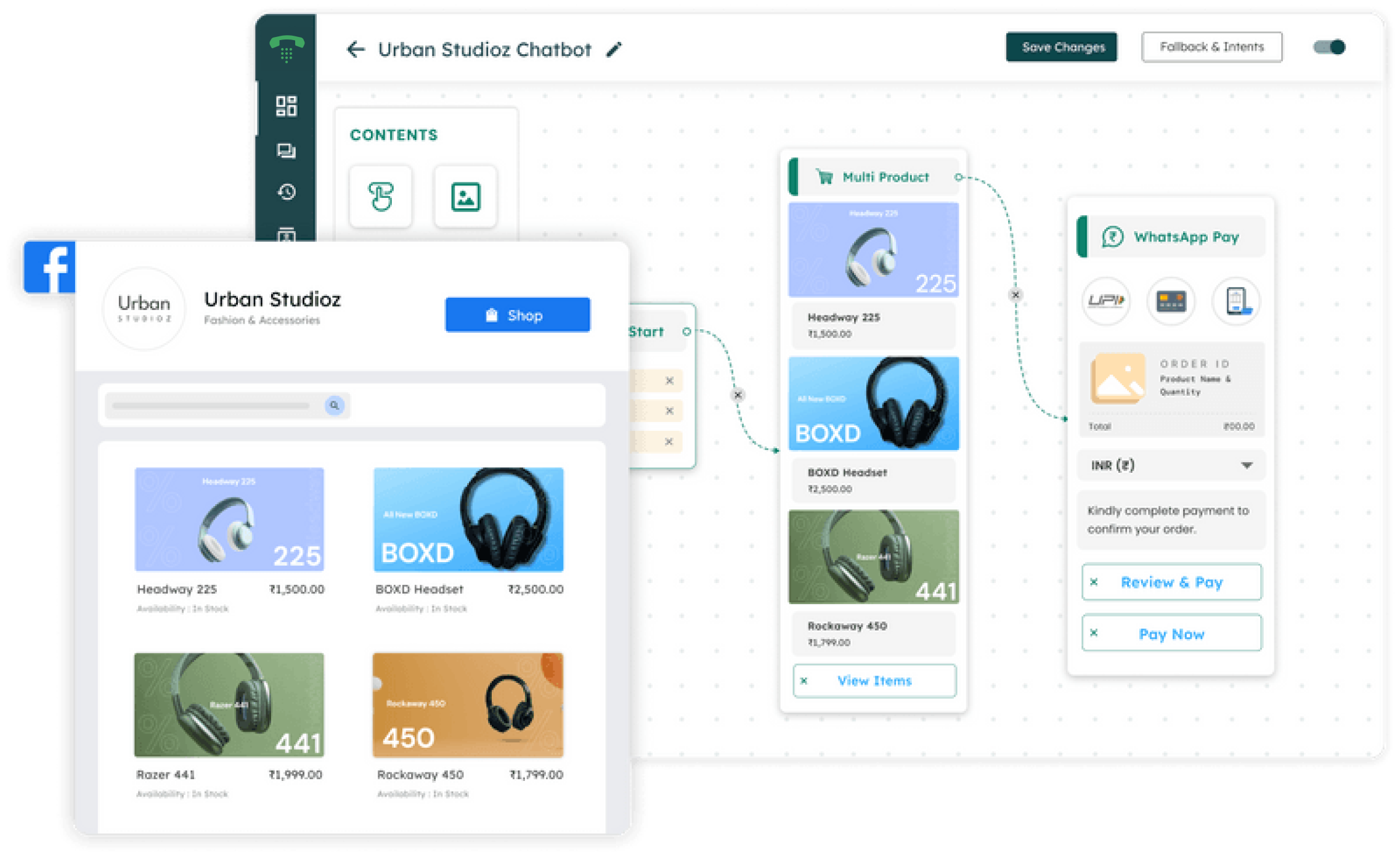Go back using the left arrow icon
This screenshot has height=858, width=1400.
click(356, 49)
